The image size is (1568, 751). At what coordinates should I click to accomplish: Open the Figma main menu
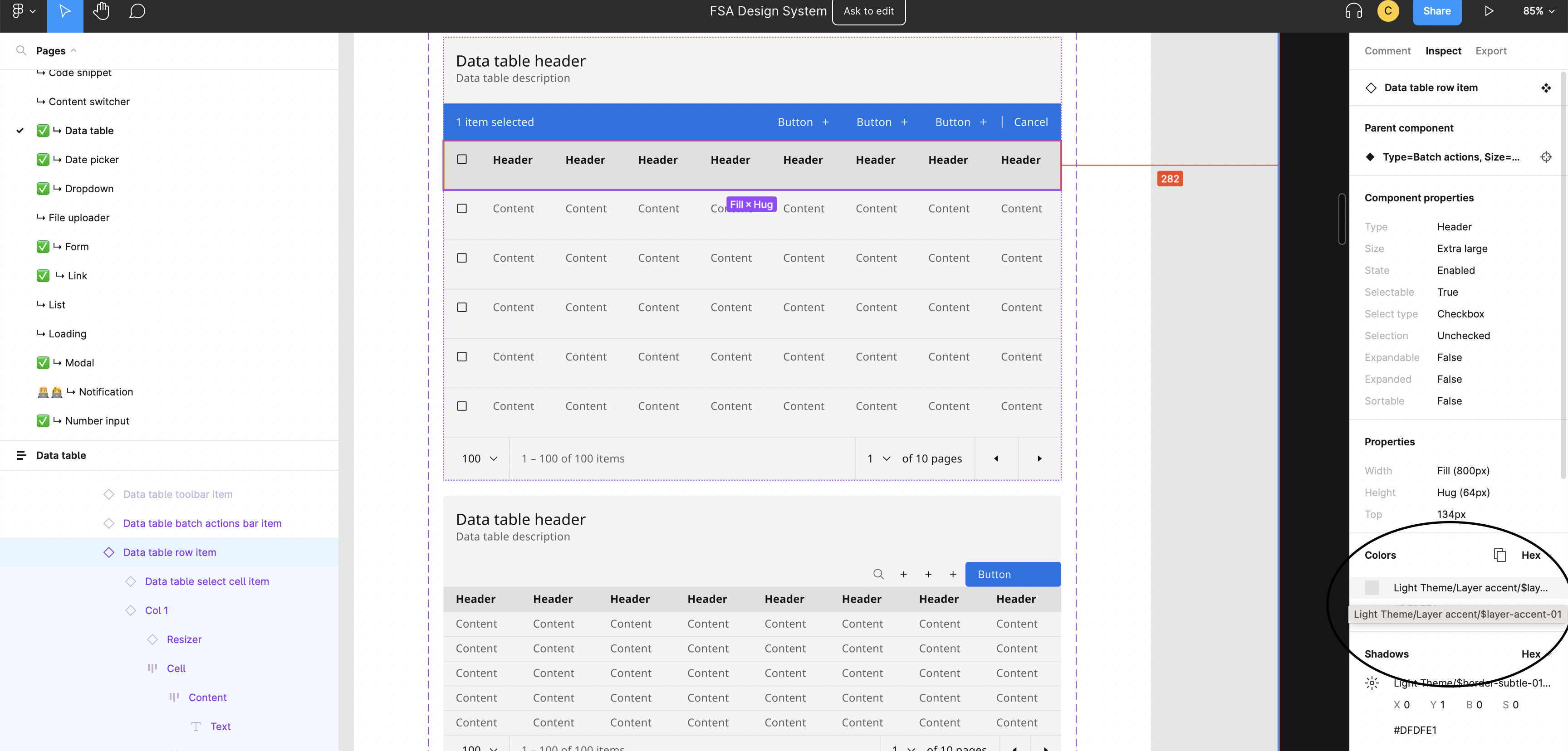tap(18, 11)
